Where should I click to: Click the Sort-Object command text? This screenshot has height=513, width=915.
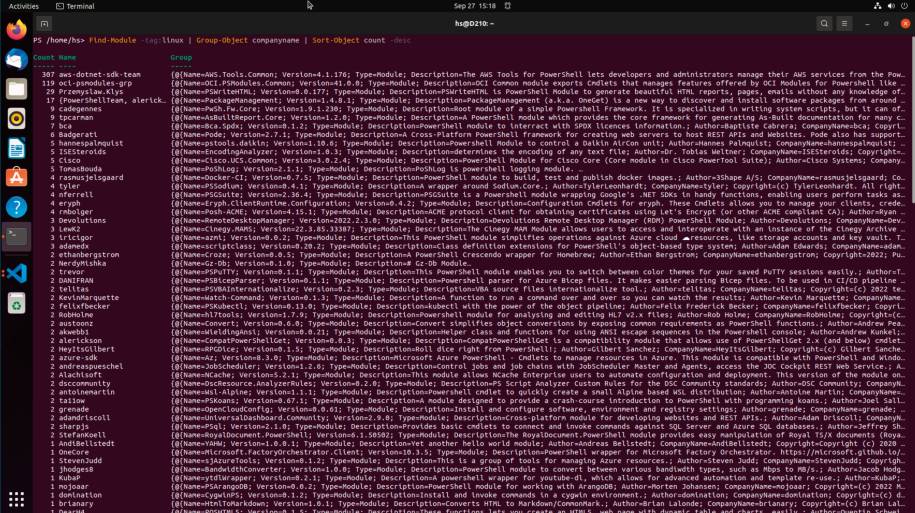[336, 40]
